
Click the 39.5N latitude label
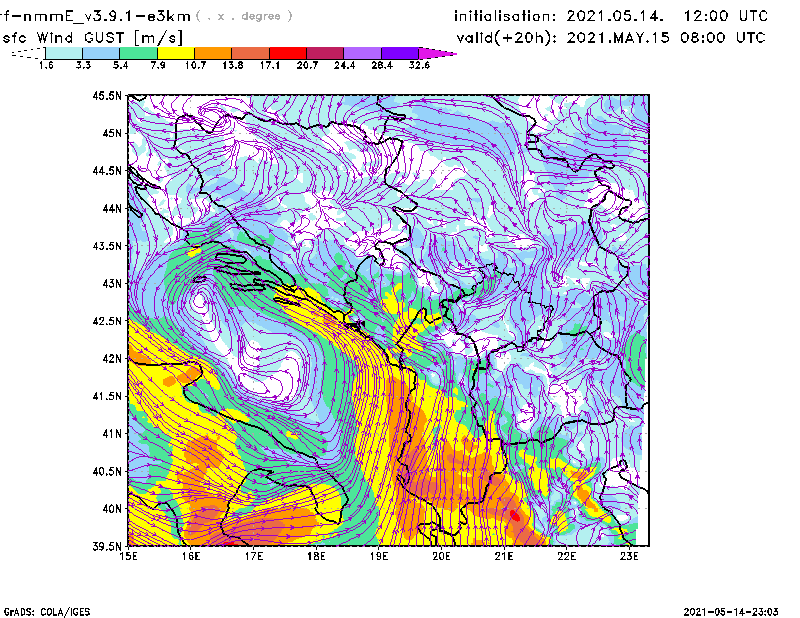click(x=108, y=547)
